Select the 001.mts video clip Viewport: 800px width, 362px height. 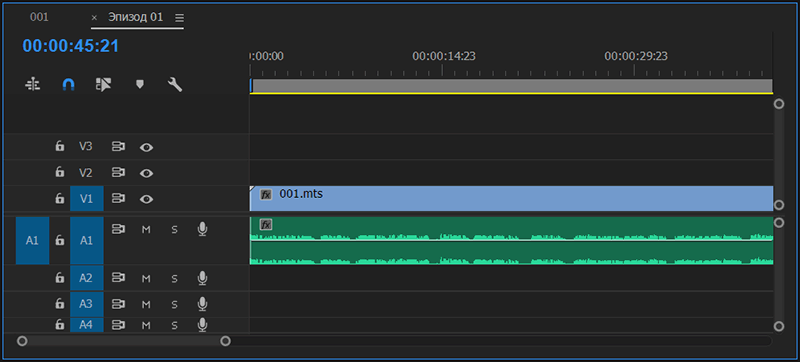tap(511, 198)
